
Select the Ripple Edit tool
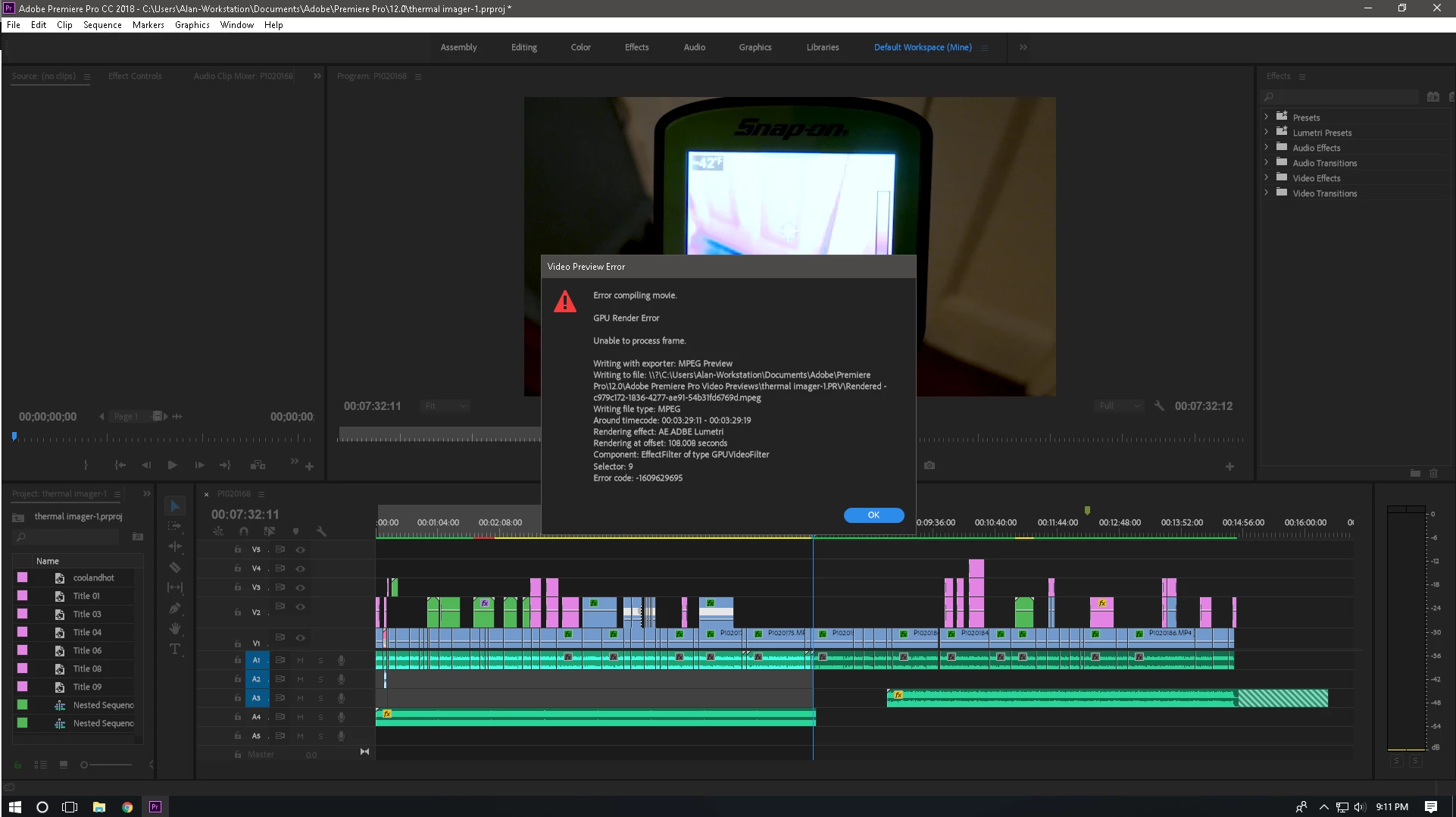(x=174, y=546)
